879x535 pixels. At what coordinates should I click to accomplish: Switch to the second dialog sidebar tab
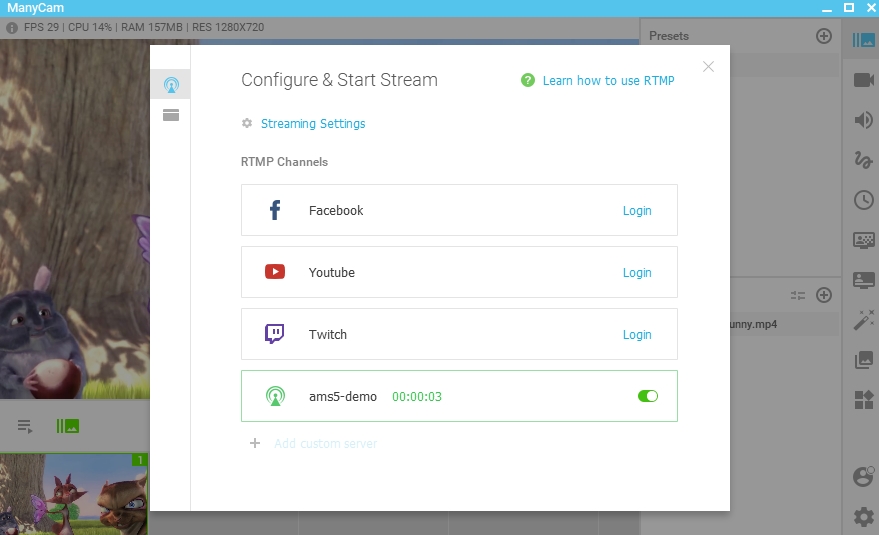[171, 115]
